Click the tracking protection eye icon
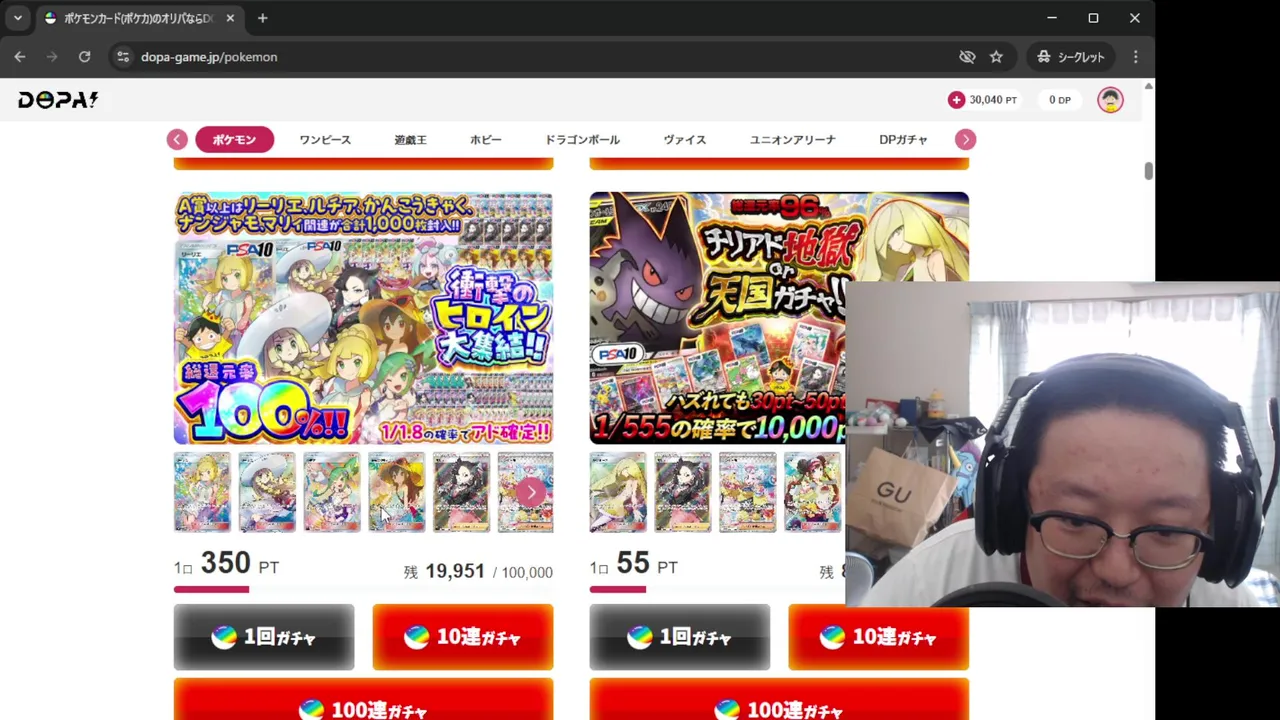1280x720 pixels. click(x=967, y=57)
